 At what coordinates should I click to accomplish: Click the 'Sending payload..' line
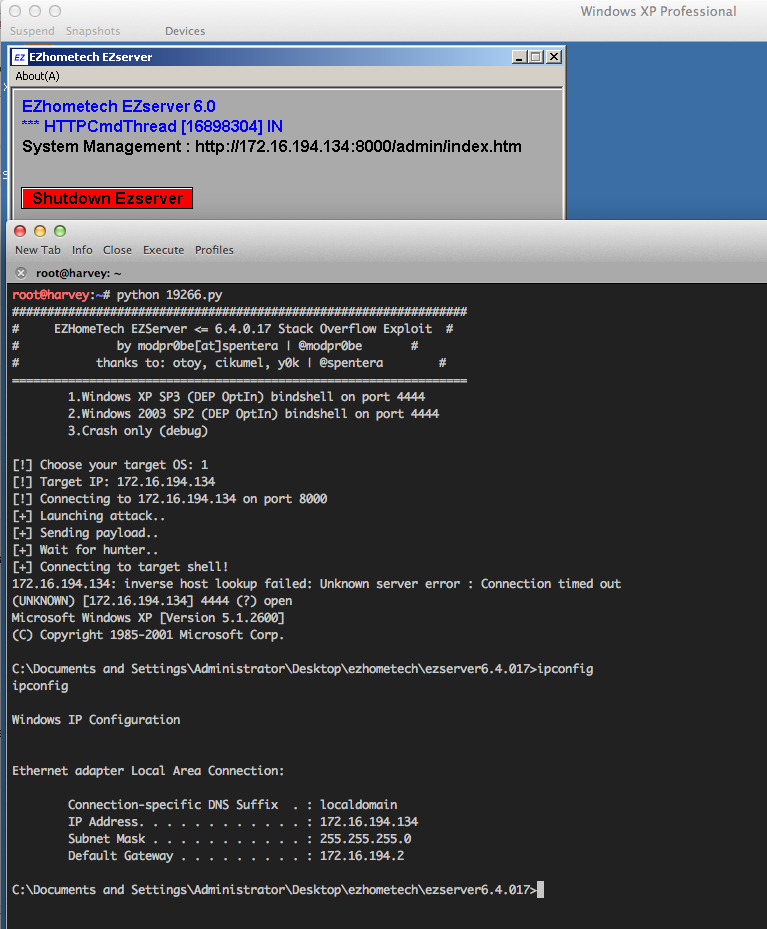click(x=85, y=533)
